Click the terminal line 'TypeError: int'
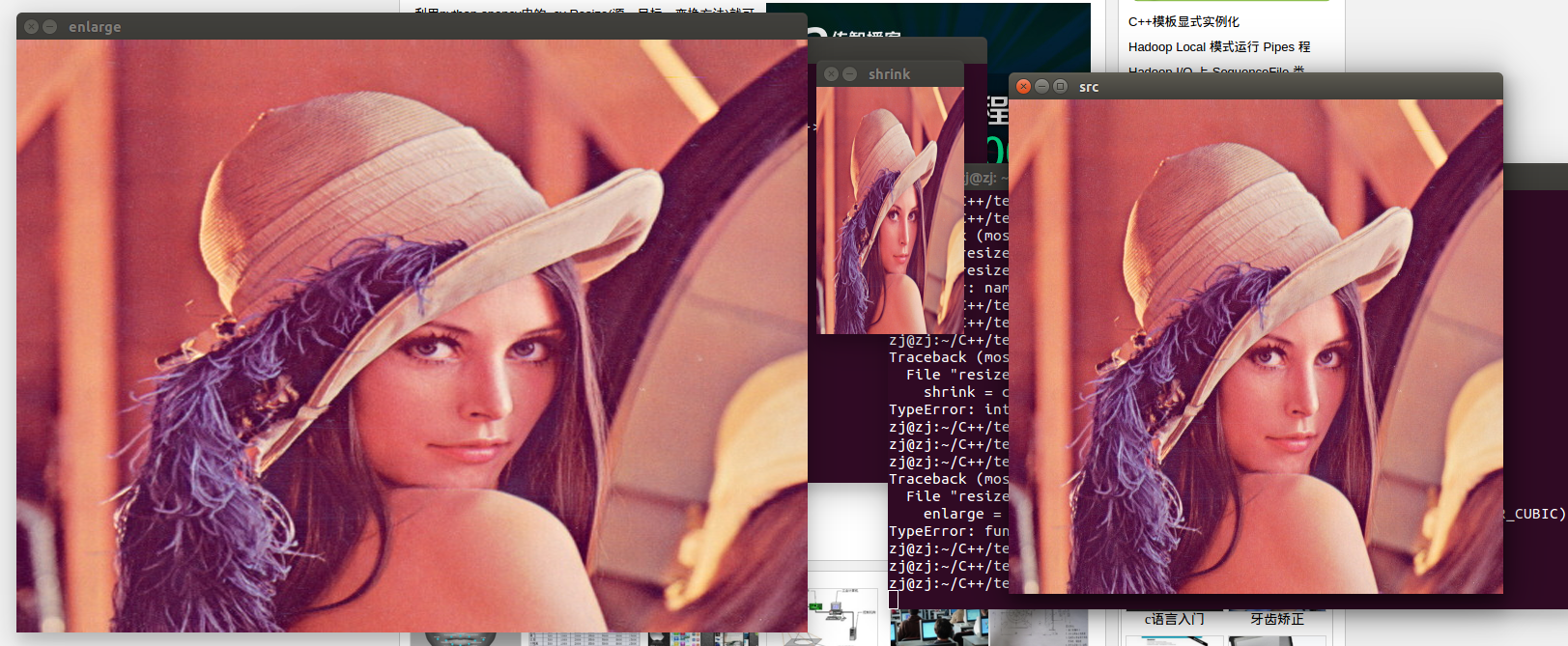 949,409
